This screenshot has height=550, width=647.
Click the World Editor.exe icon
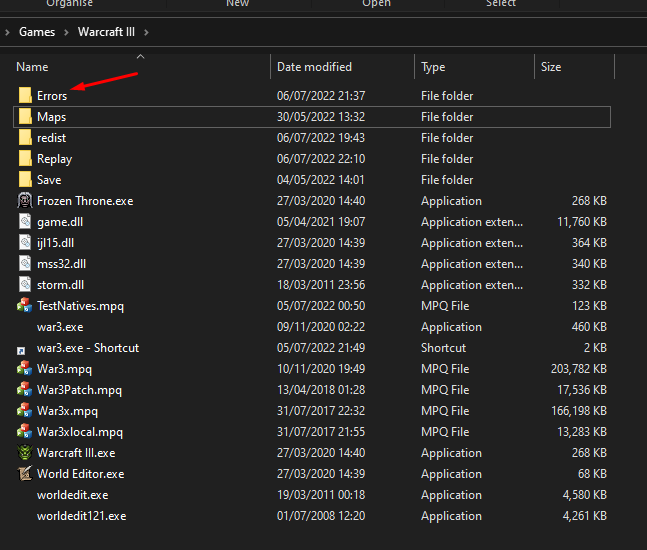coord(25,474)
